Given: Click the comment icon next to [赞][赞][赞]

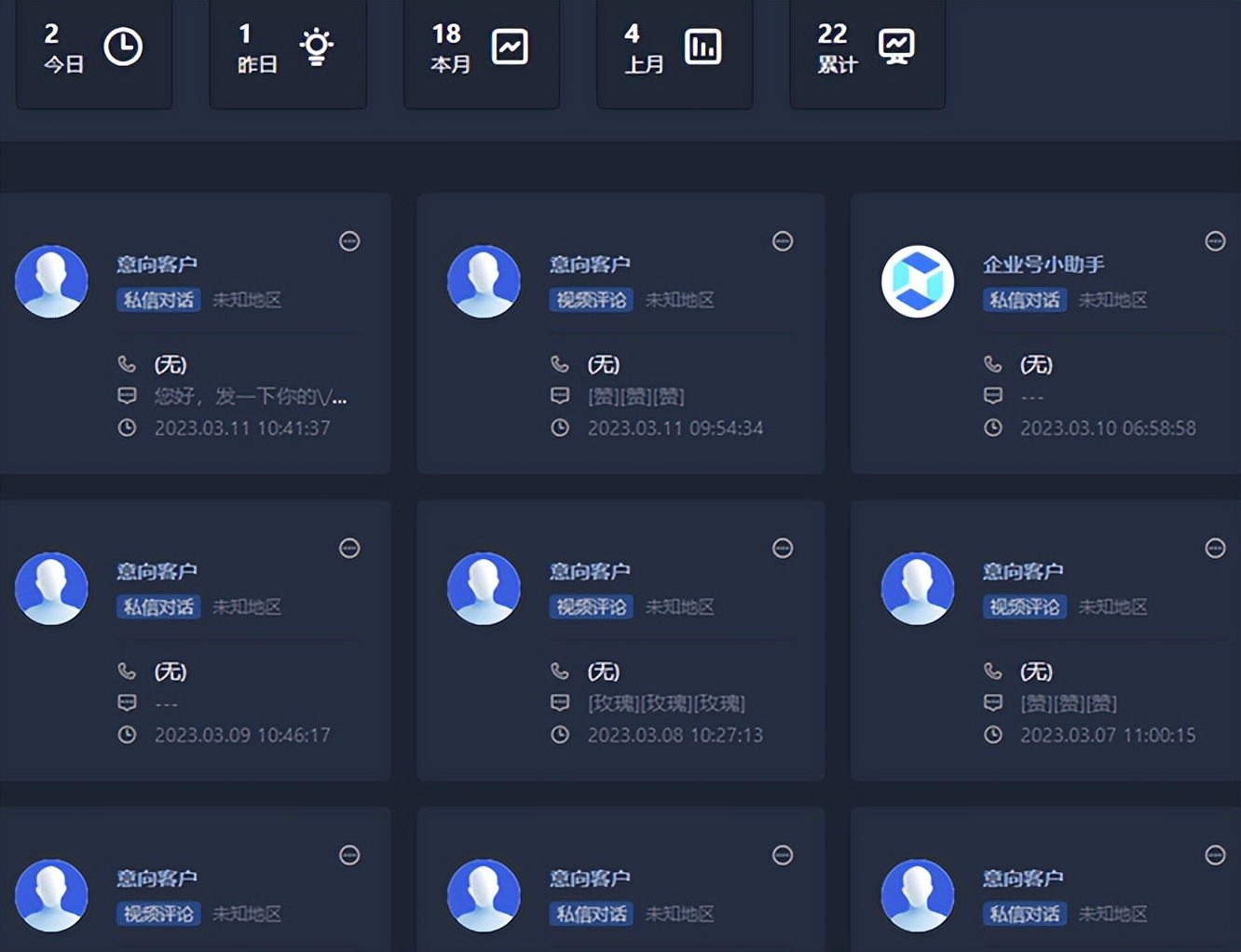Looking at the screenshot, I should 560,395.
